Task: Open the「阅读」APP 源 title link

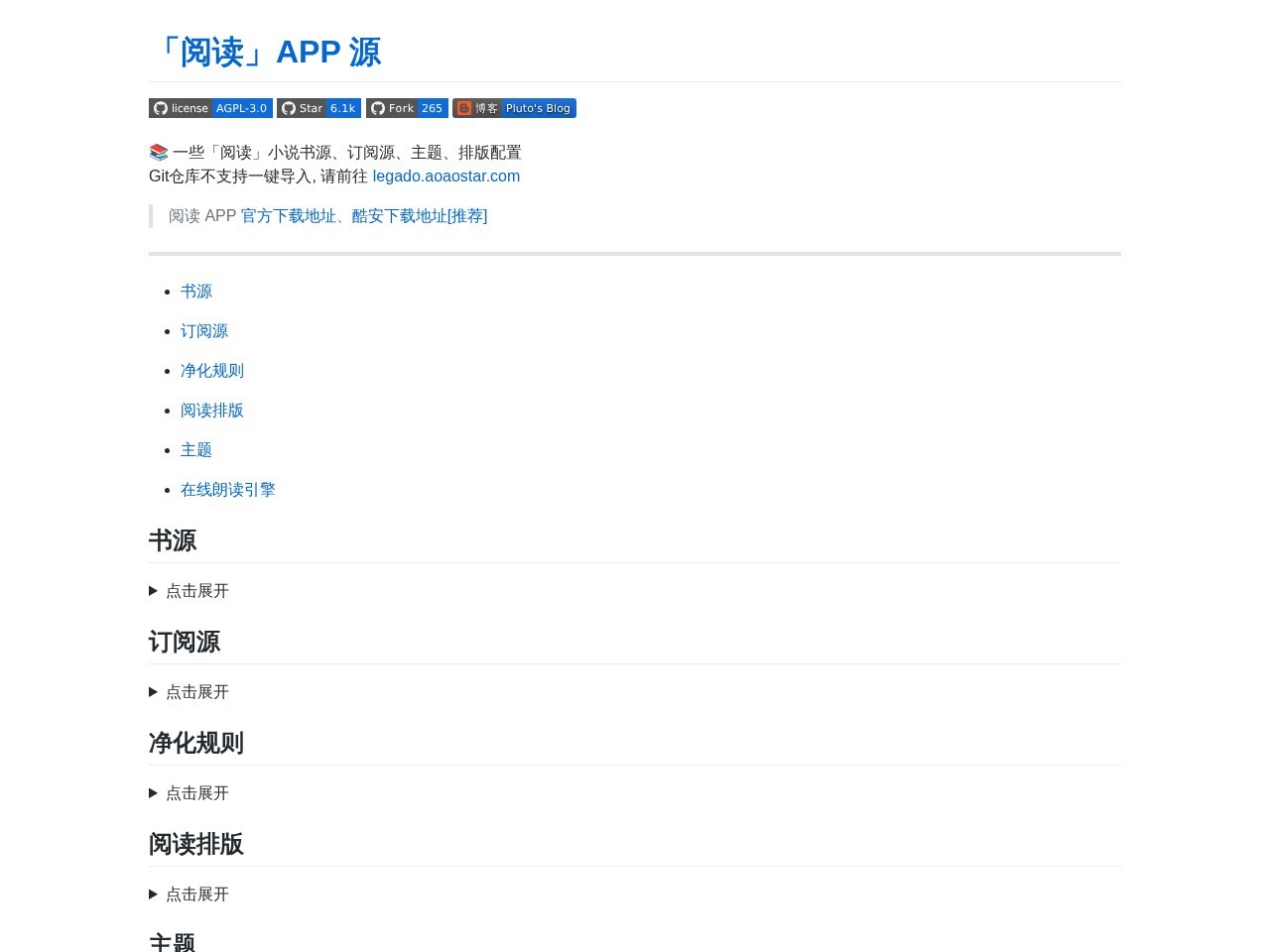Action: click(x=265, y=52)
